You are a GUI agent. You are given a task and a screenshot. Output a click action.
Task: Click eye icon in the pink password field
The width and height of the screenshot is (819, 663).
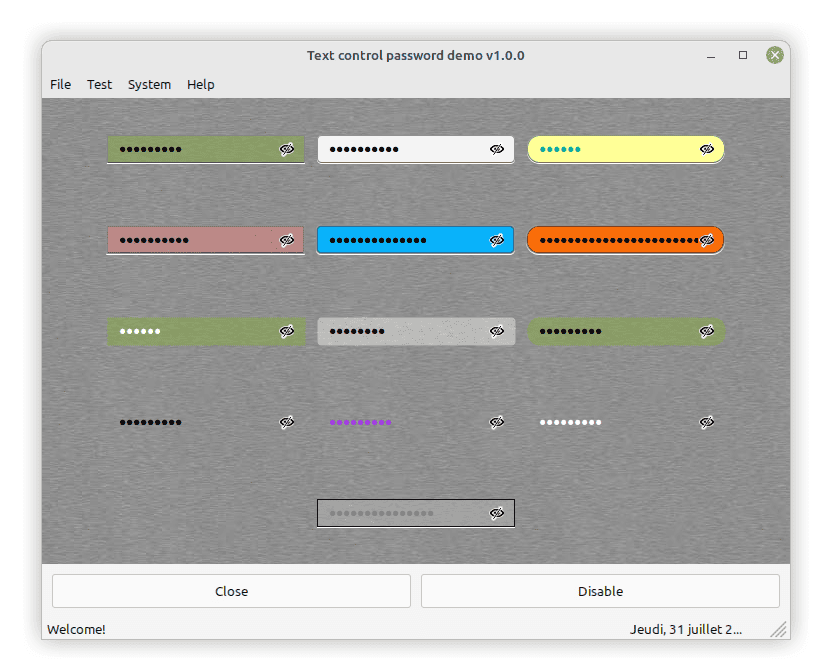click(x=287, y=240)
